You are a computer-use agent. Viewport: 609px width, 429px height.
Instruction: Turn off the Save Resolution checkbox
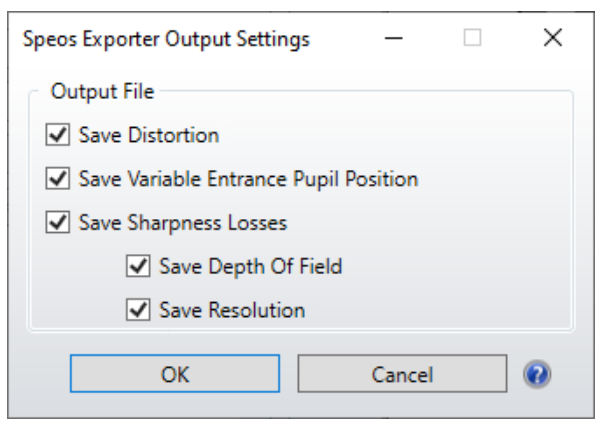click(x=138, y=310)
